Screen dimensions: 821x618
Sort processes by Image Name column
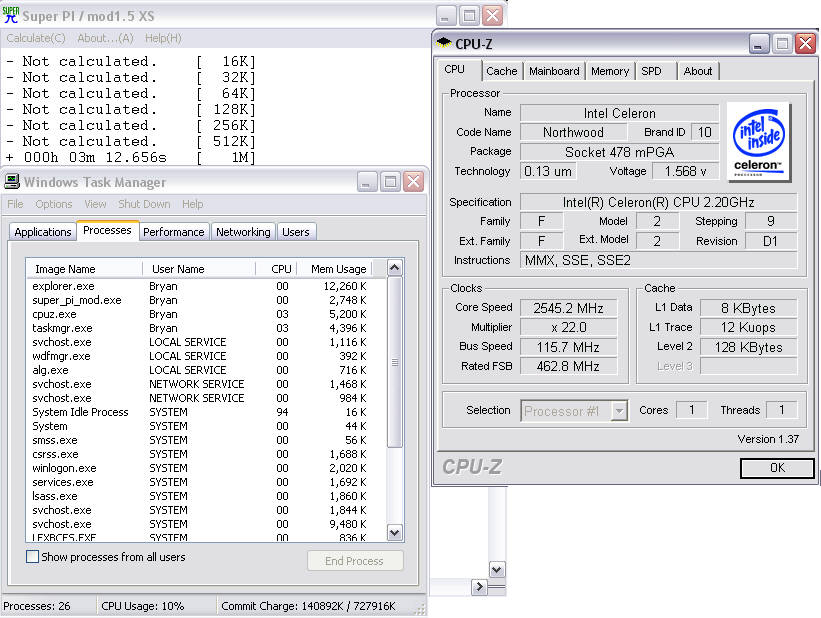(84, 269)
